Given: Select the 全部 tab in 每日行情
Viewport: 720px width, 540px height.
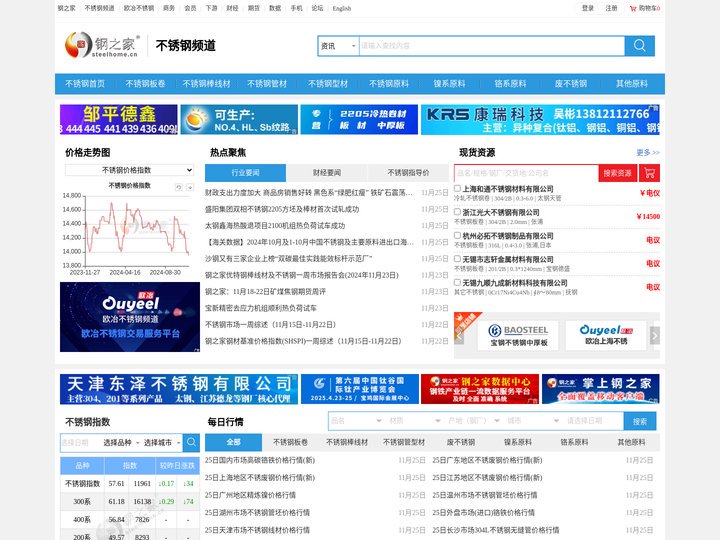Looking at the screenshot, I should click(233, 442).
